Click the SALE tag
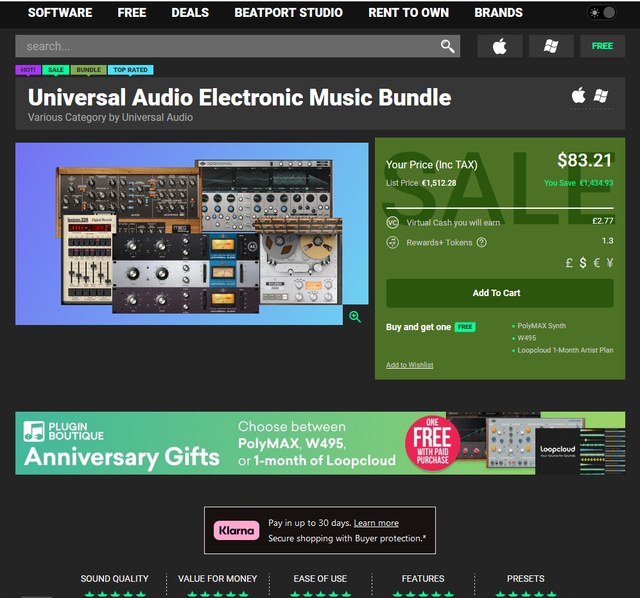This screenshot has width=640, height=598. point(56,70)
